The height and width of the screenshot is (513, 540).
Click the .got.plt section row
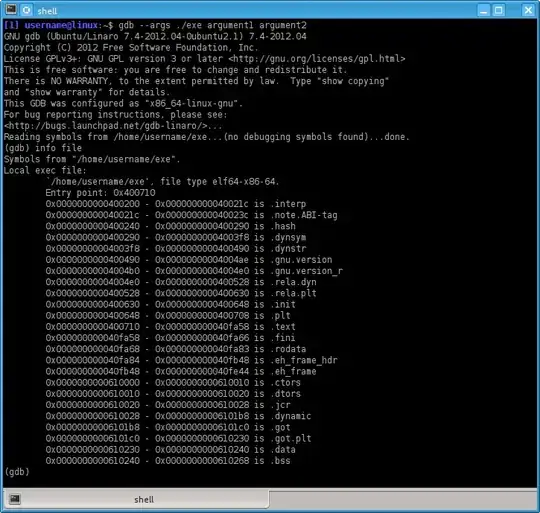pos(178,438)
